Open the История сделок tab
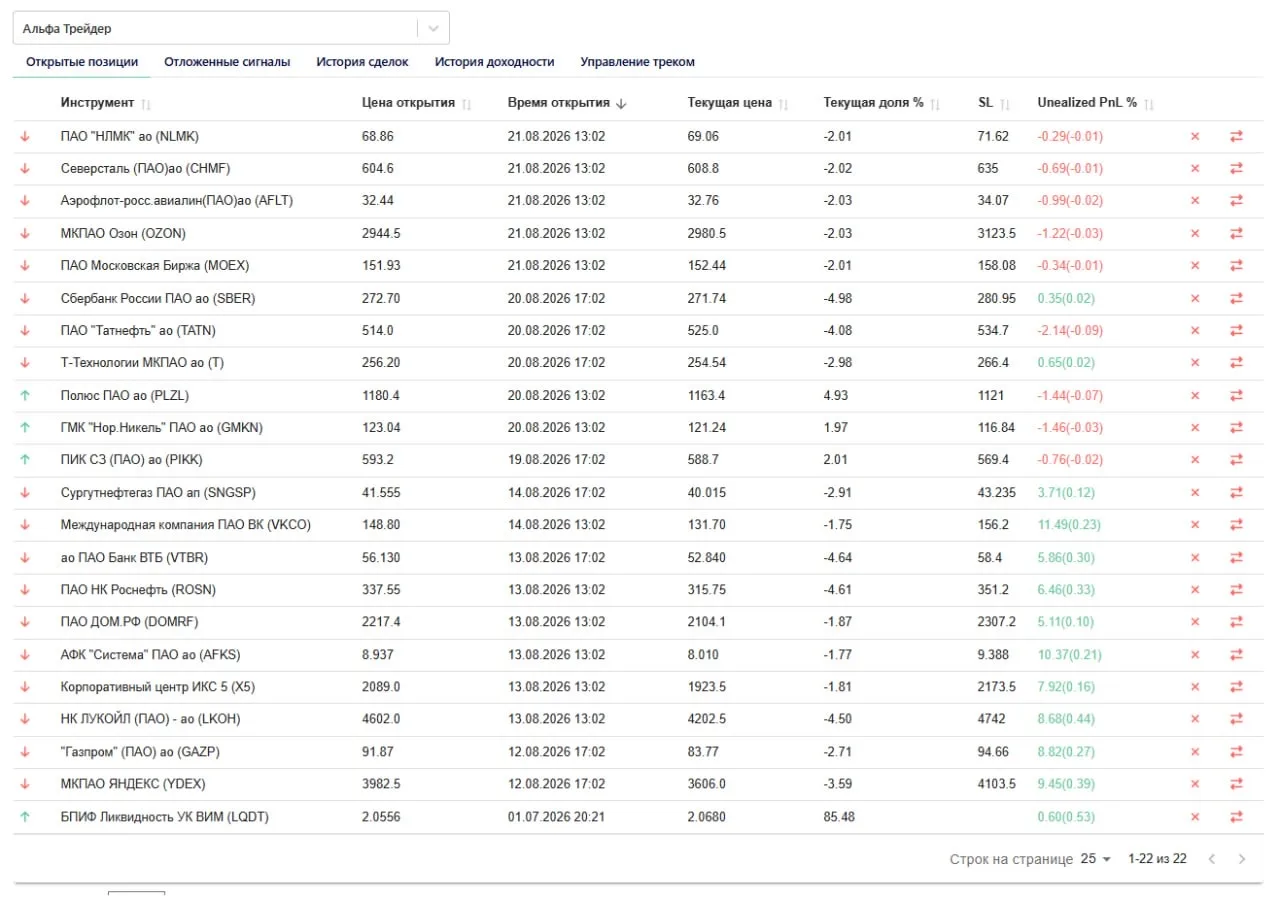This screenshot has width=1280, height=899. (362, 62)
